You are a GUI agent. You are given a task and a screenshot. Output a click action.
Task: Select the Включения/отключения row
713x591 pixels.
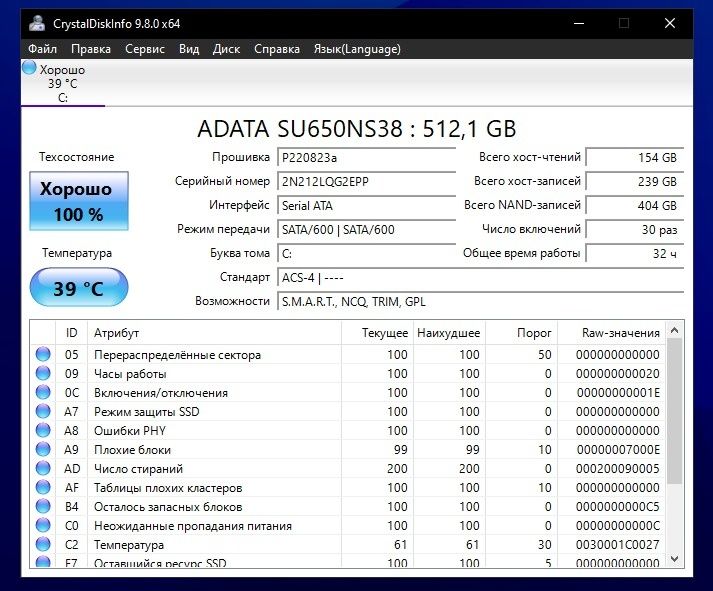(348, 392)
